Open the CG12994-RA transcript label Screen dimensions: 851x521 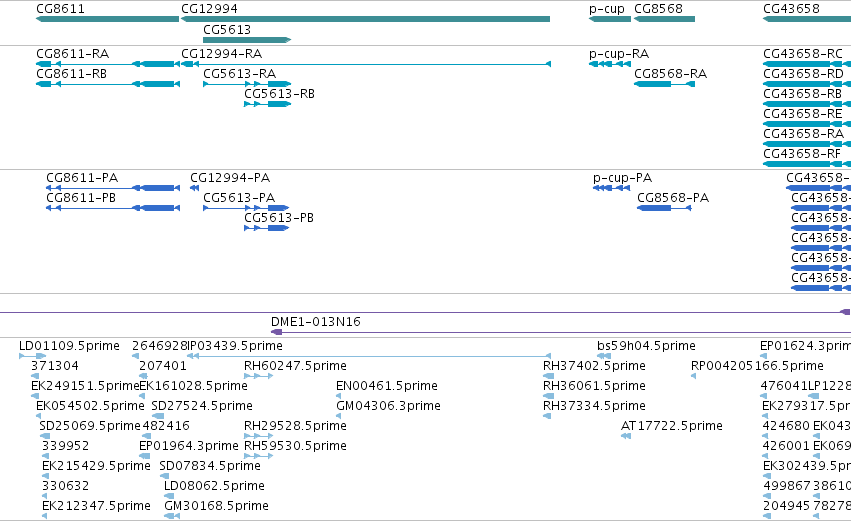click(x=221, y=54)
